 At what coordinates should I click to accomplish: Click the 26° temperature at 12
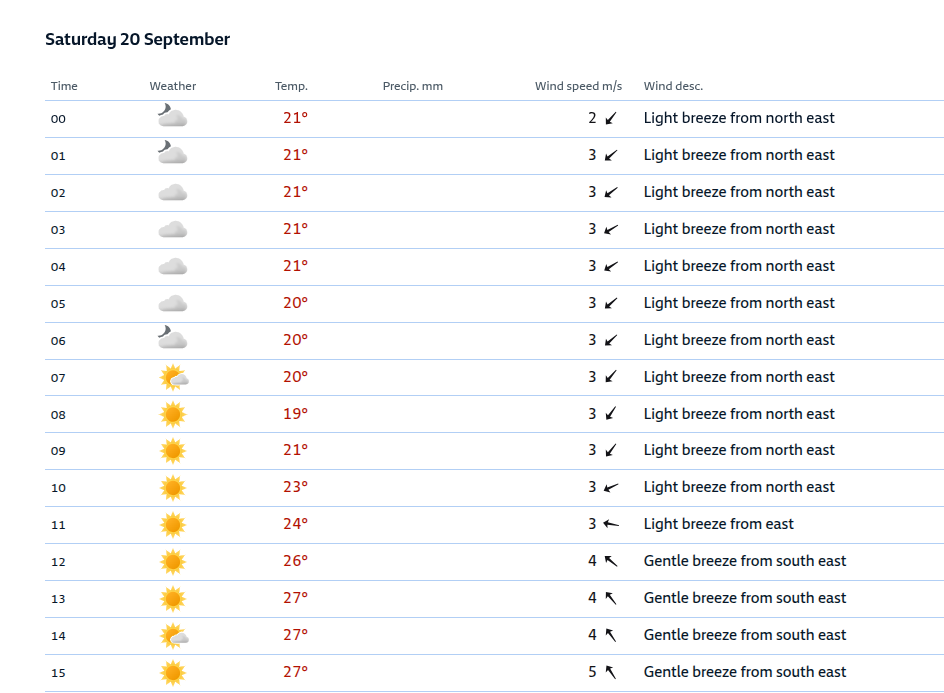click(x=295, y=561)
